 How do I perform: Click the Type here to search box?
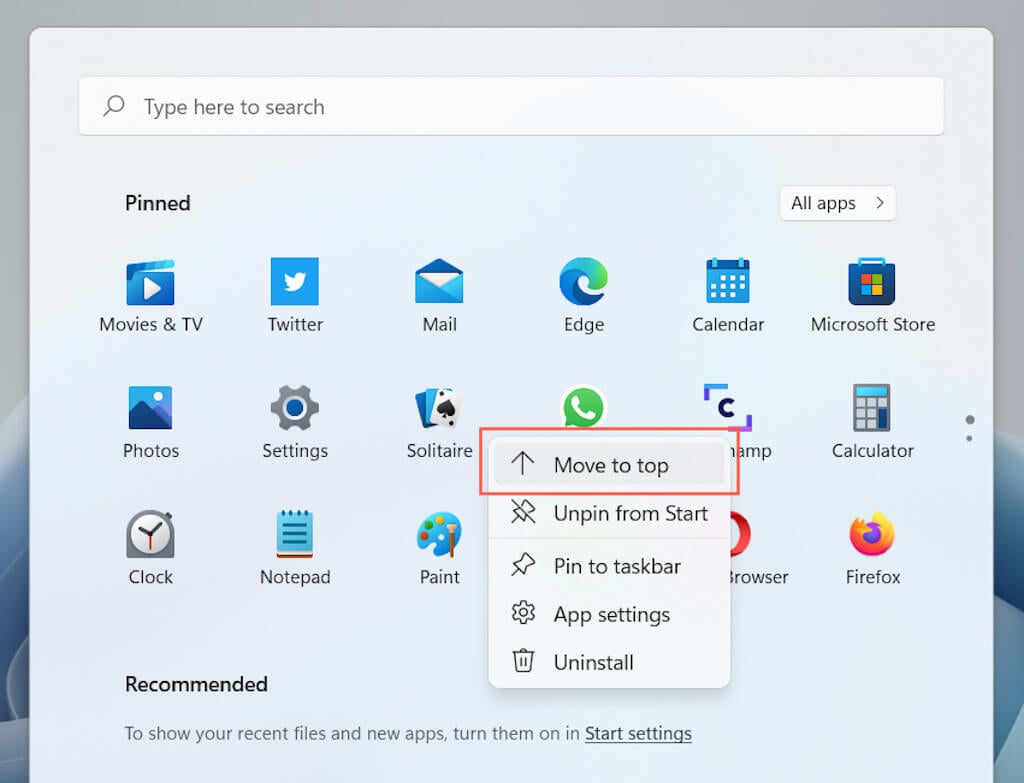tap(511, 106)
